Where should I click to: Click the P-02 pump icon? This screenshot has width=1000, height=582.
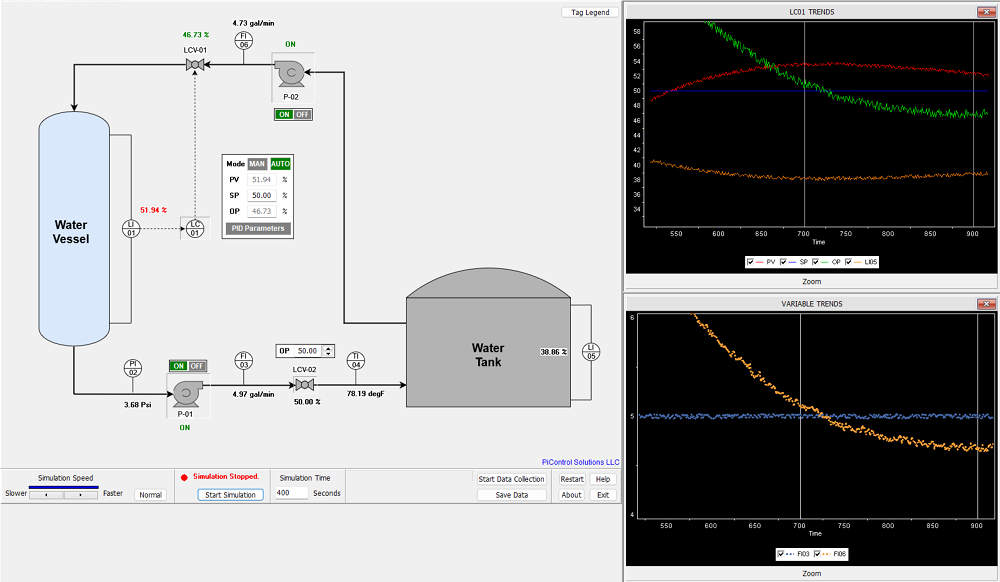click(x=291, y=73)
